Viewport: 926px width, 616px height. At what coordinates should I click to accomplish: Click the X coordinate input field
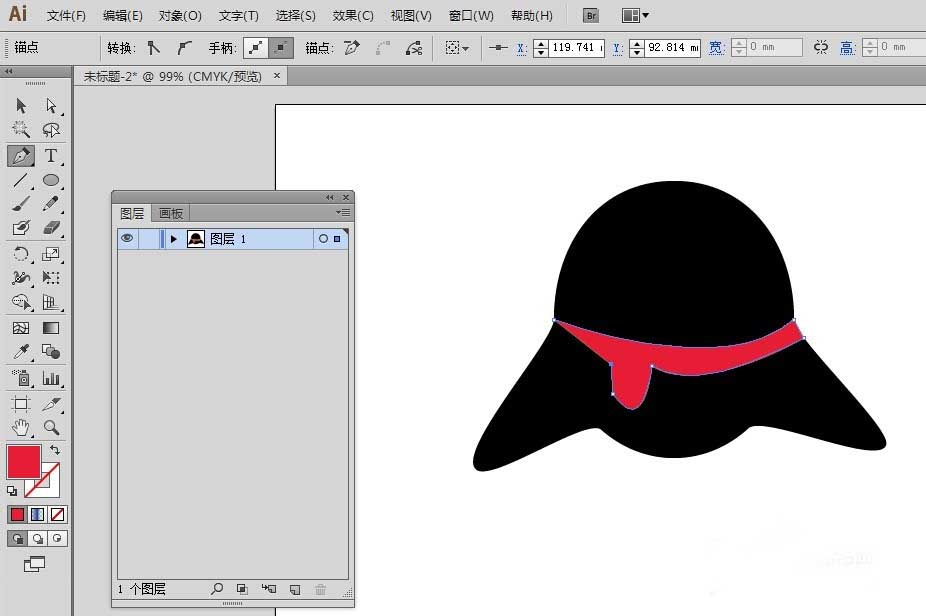pyautogui.click(x=576, y=48)
